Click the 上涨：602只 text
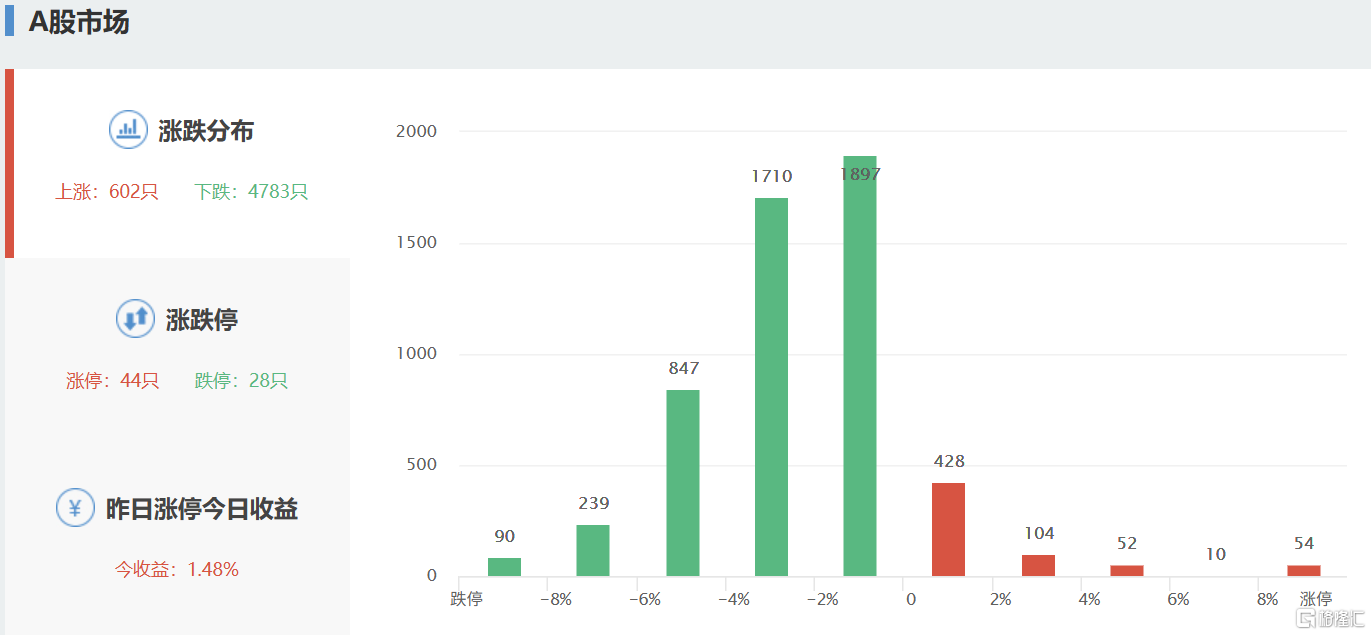Screen dimensions: 1371x635 (107, 192)
